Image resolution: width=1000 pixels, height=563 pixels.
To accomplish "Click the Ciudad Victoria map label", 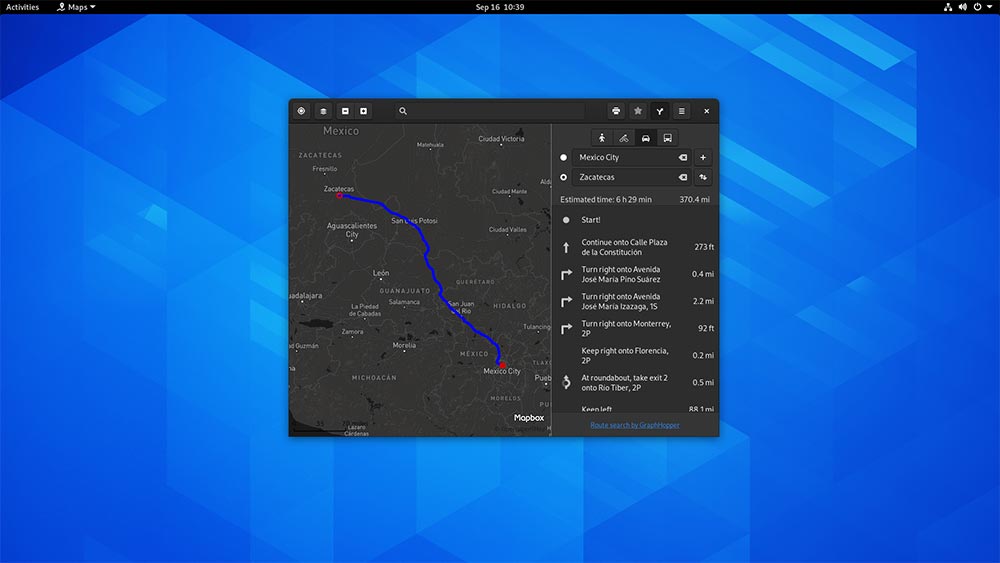I will [x=501, y=138].
